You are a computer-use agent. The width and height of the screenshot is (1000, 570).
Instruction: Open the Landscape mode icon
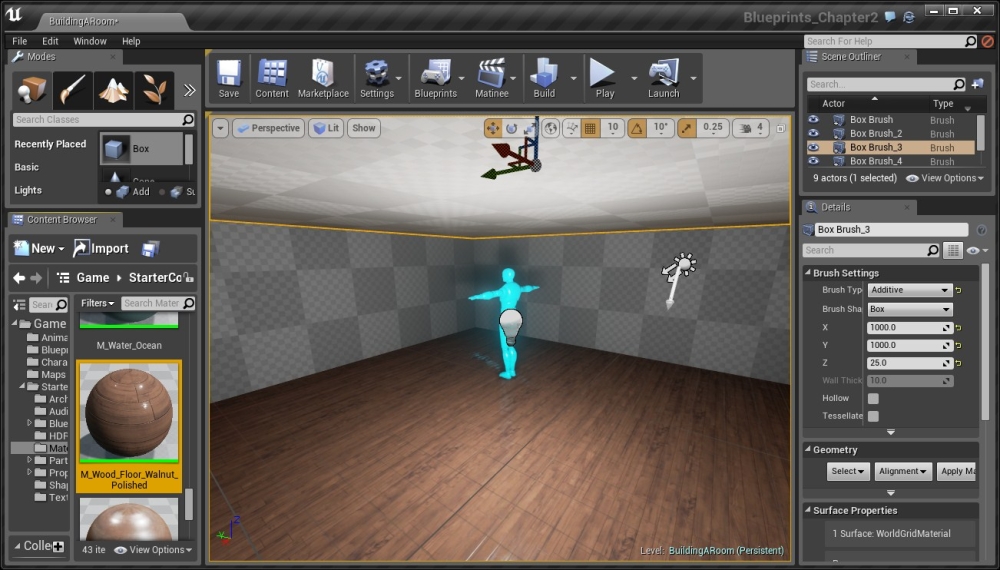[x=113, y=89]
